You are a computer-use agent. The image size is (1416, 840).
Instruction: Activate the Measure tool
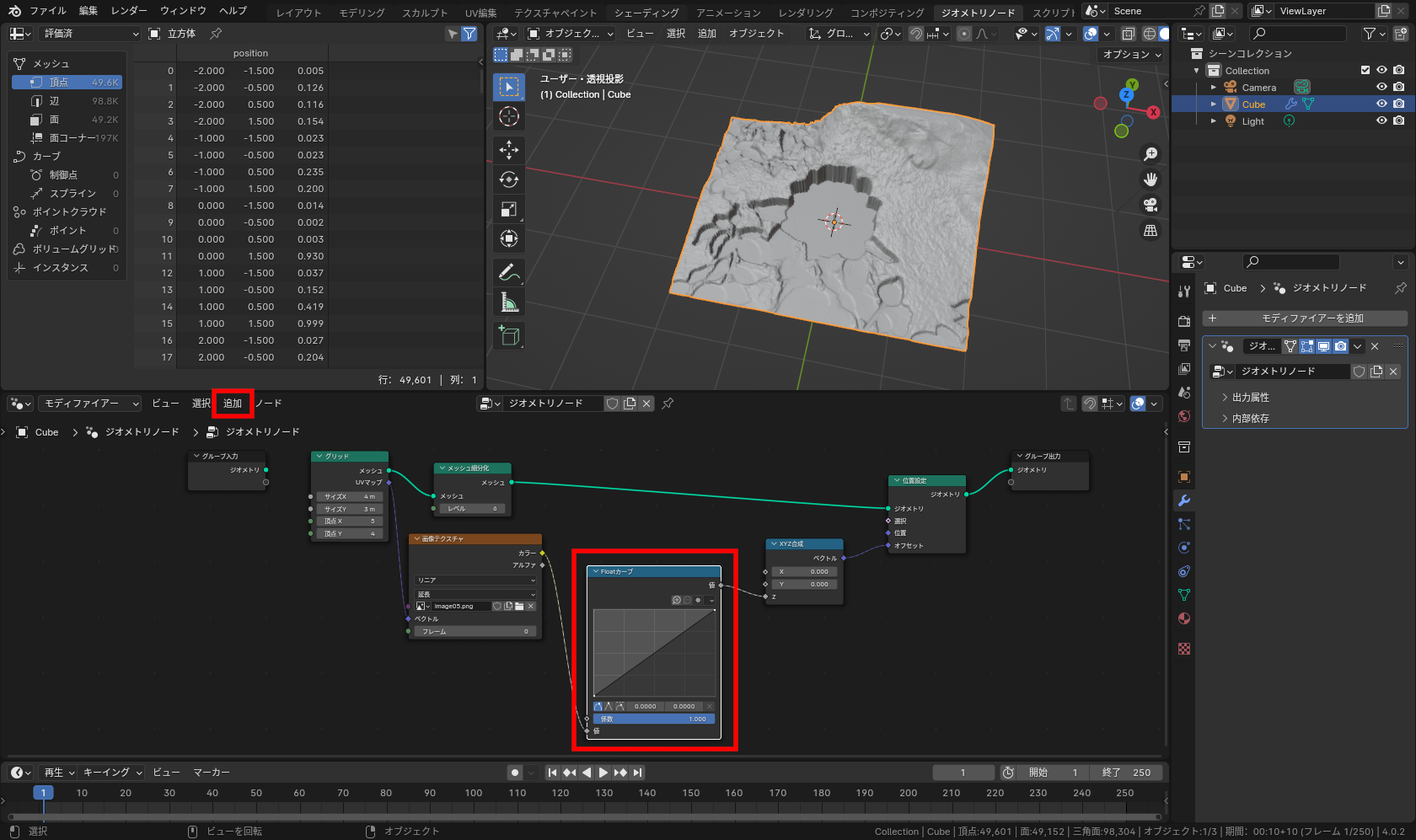(509, 302)
